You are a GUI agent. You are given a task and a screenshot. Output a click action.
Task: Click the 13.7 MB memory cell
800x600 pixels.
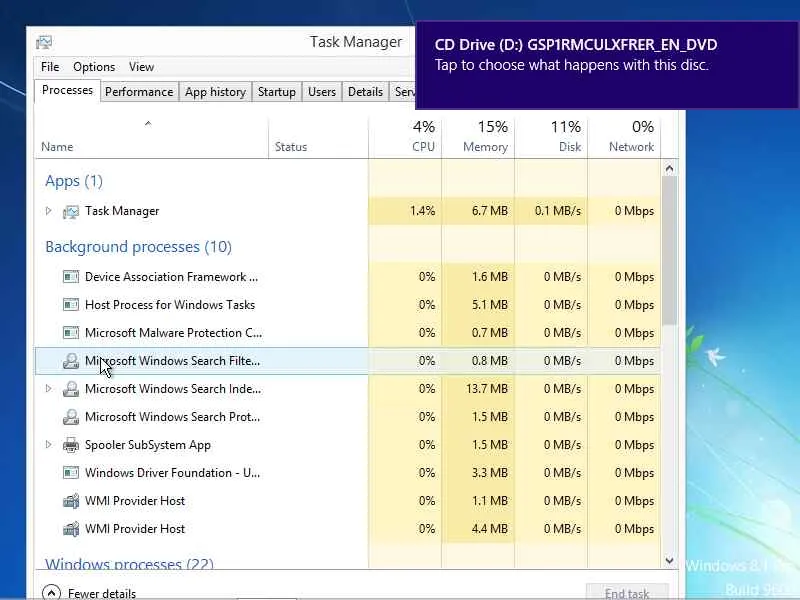pos(478,389)
